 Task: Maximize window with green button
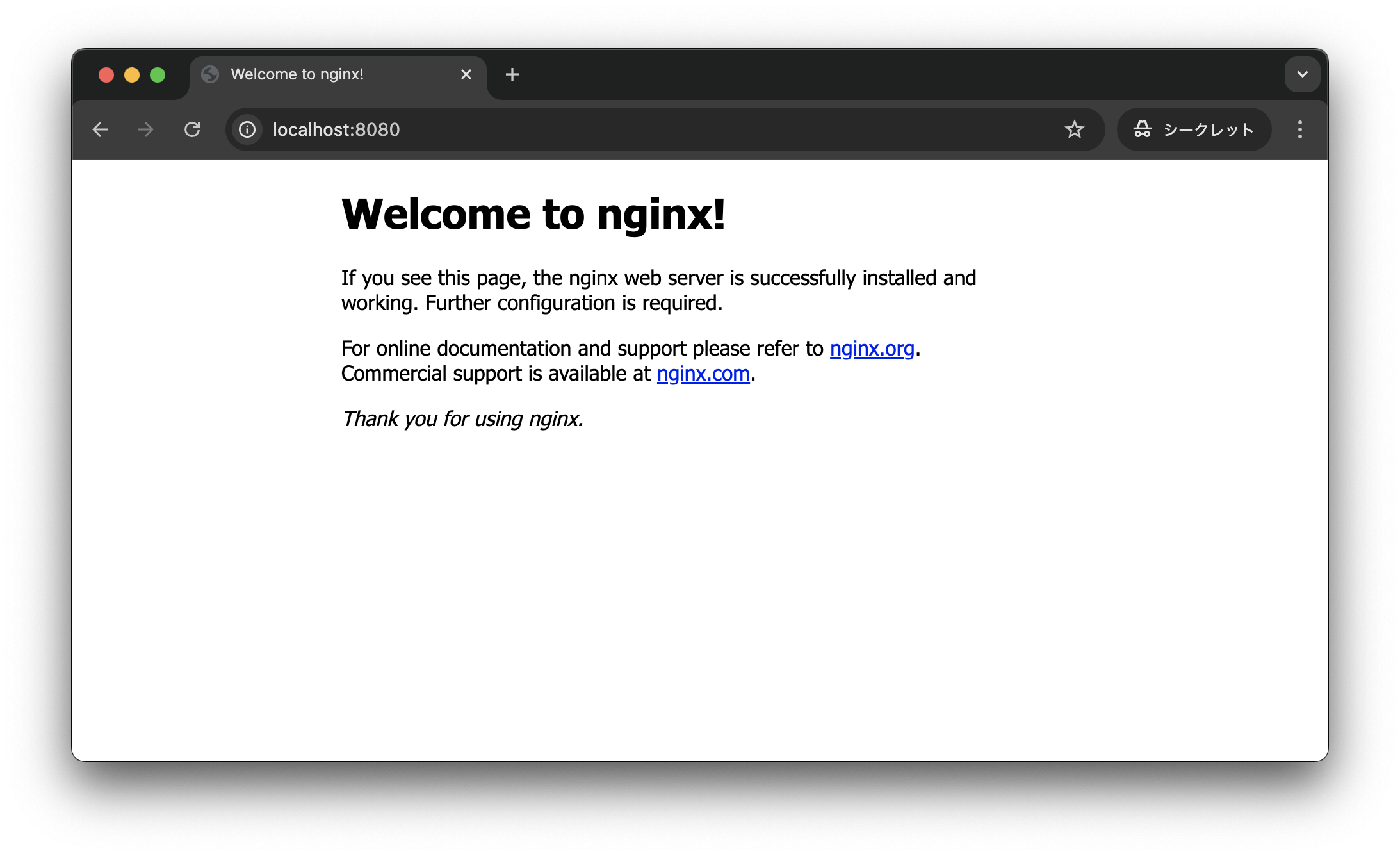[158, 75]
